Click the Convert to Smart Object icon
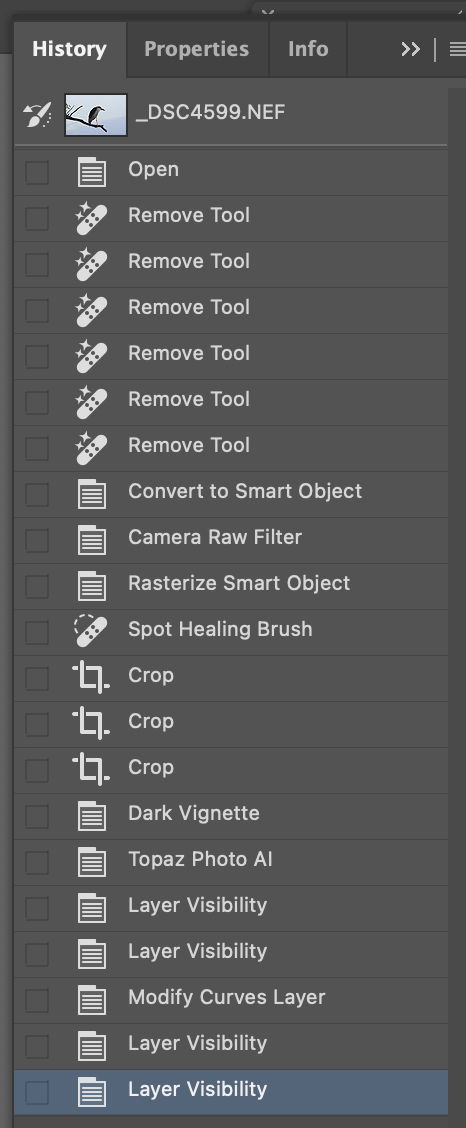 [x=92, y=494]
